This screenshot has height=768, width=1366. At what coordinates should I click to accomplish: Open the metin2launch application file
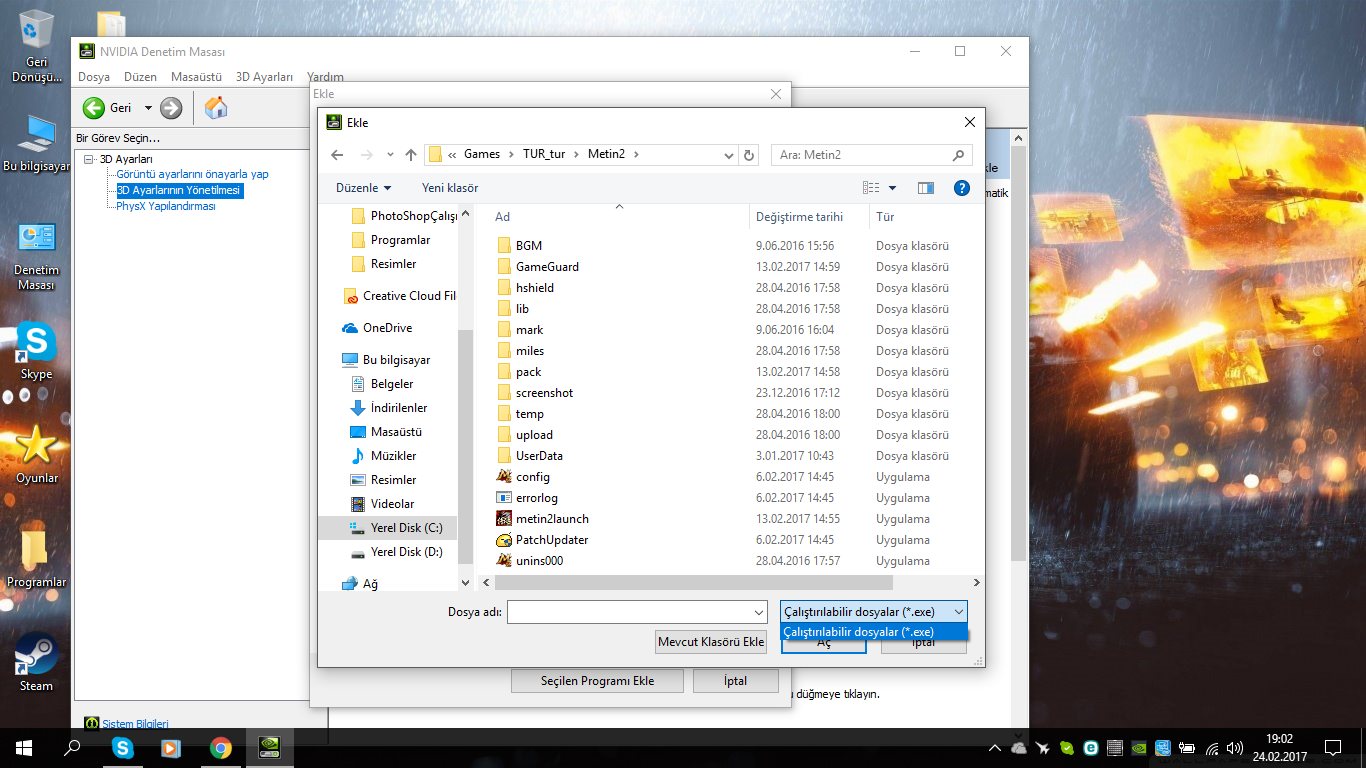[551, 519]
